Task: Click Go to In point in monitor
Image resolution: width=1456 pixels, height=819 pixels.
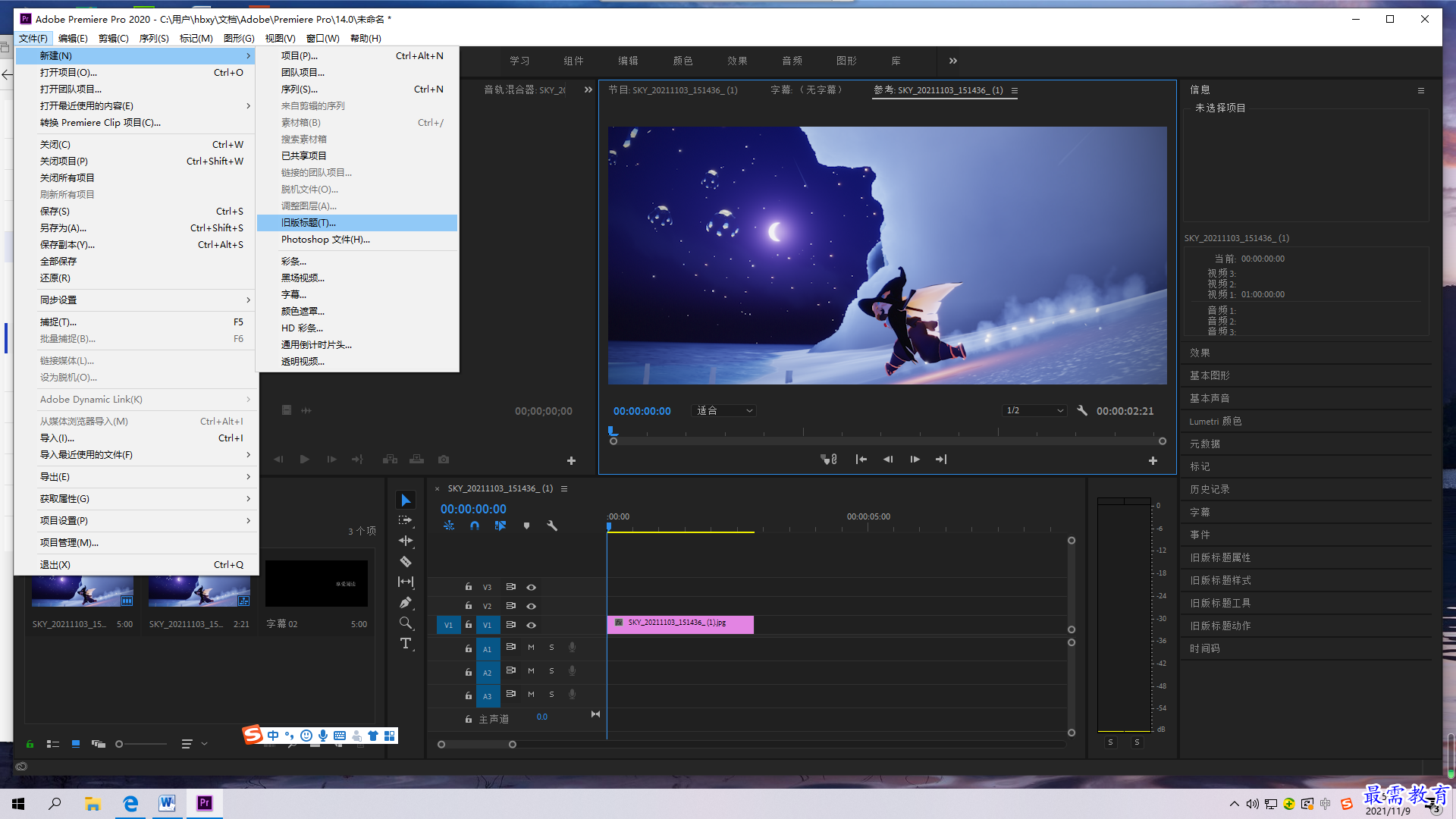Action: pos(861,460)
